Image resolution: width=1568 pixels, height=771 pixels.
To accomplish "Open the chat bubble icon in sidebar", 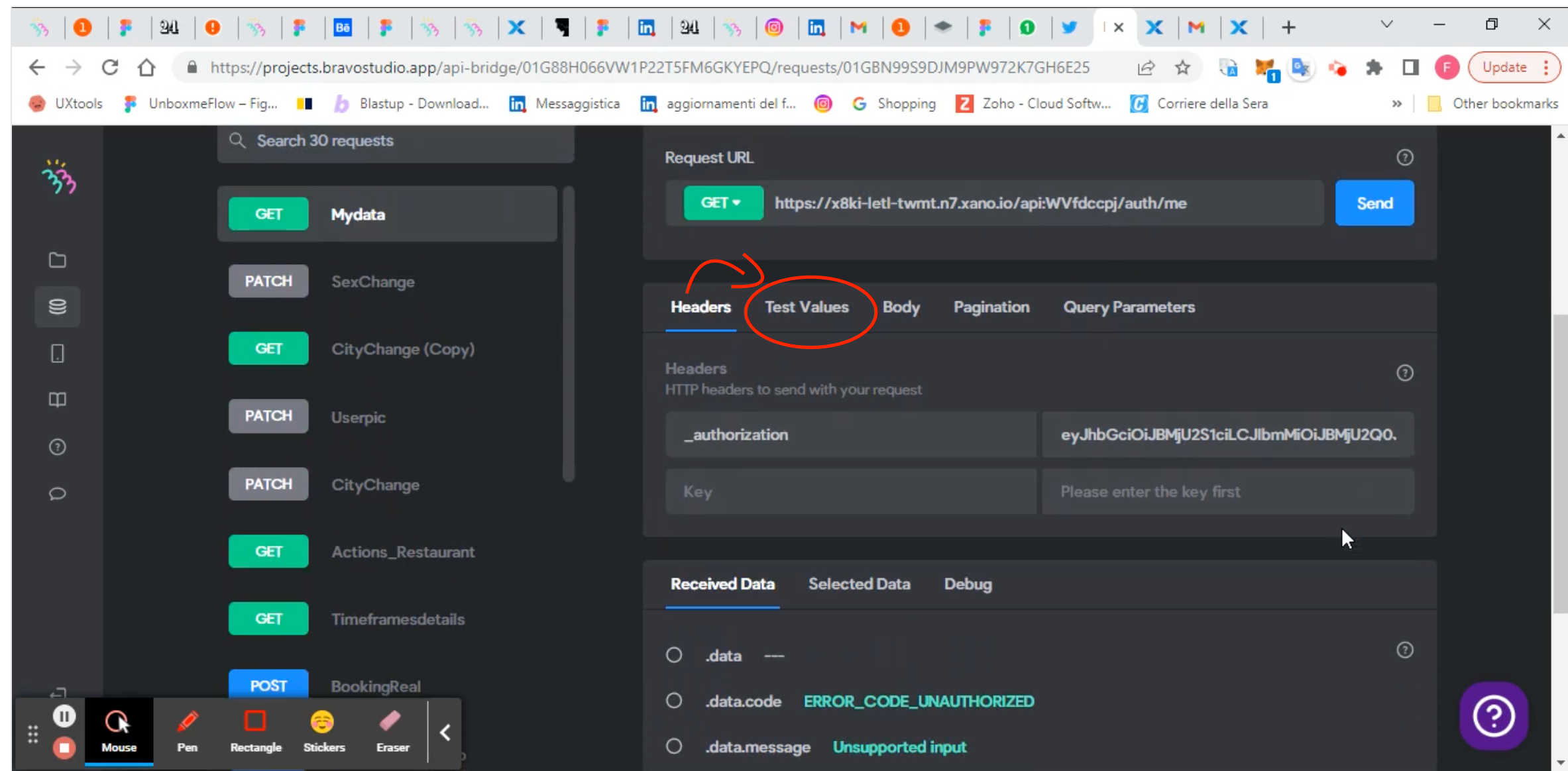I will tap(58, 494).
